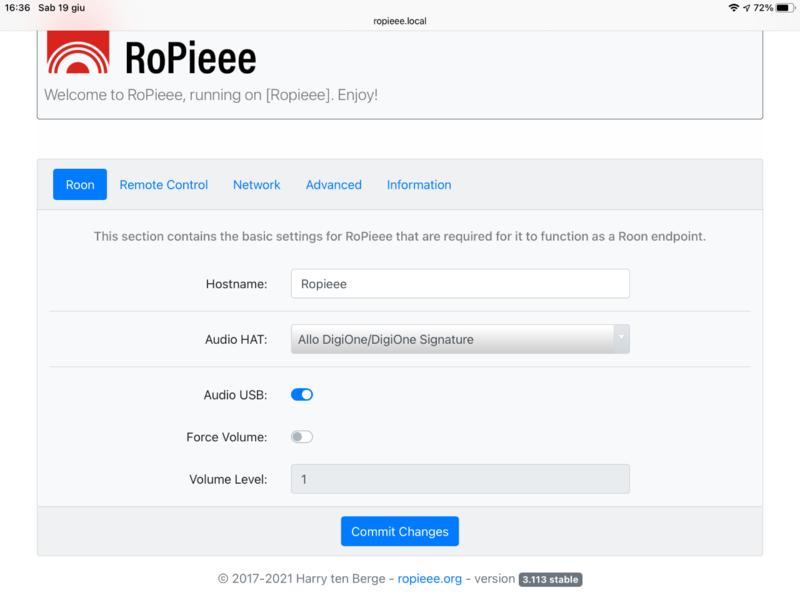Click the RoPieee title text
The height and width of the screenshot is (600, 800).
pyautogui.click(x=190, y=58)
